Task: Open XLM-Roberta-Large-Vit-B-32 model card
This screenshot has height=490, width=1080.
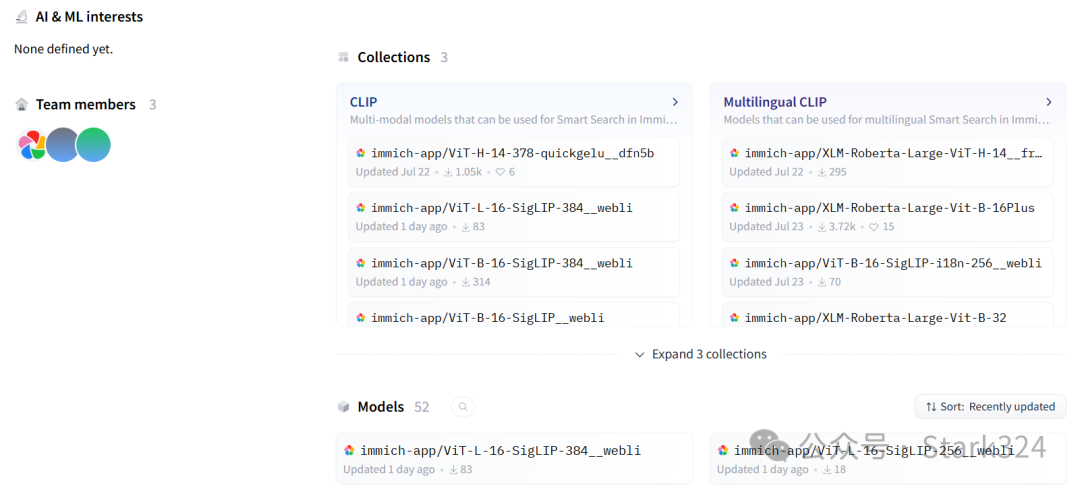Action: coord(887,314)
